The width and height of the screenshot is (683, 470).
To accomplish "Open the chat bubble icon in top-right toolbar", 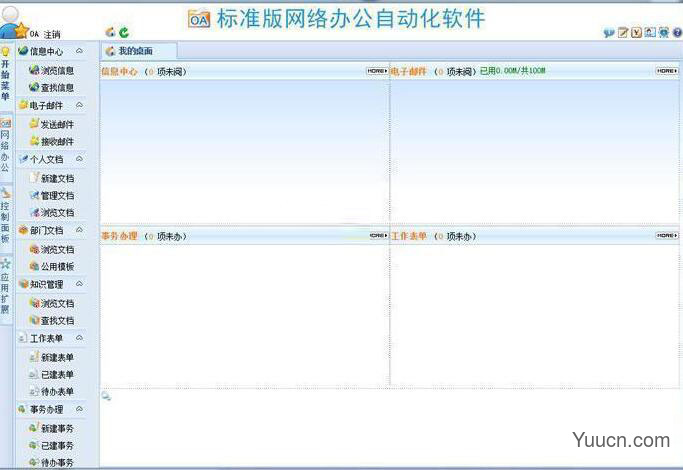I will 609,33.
